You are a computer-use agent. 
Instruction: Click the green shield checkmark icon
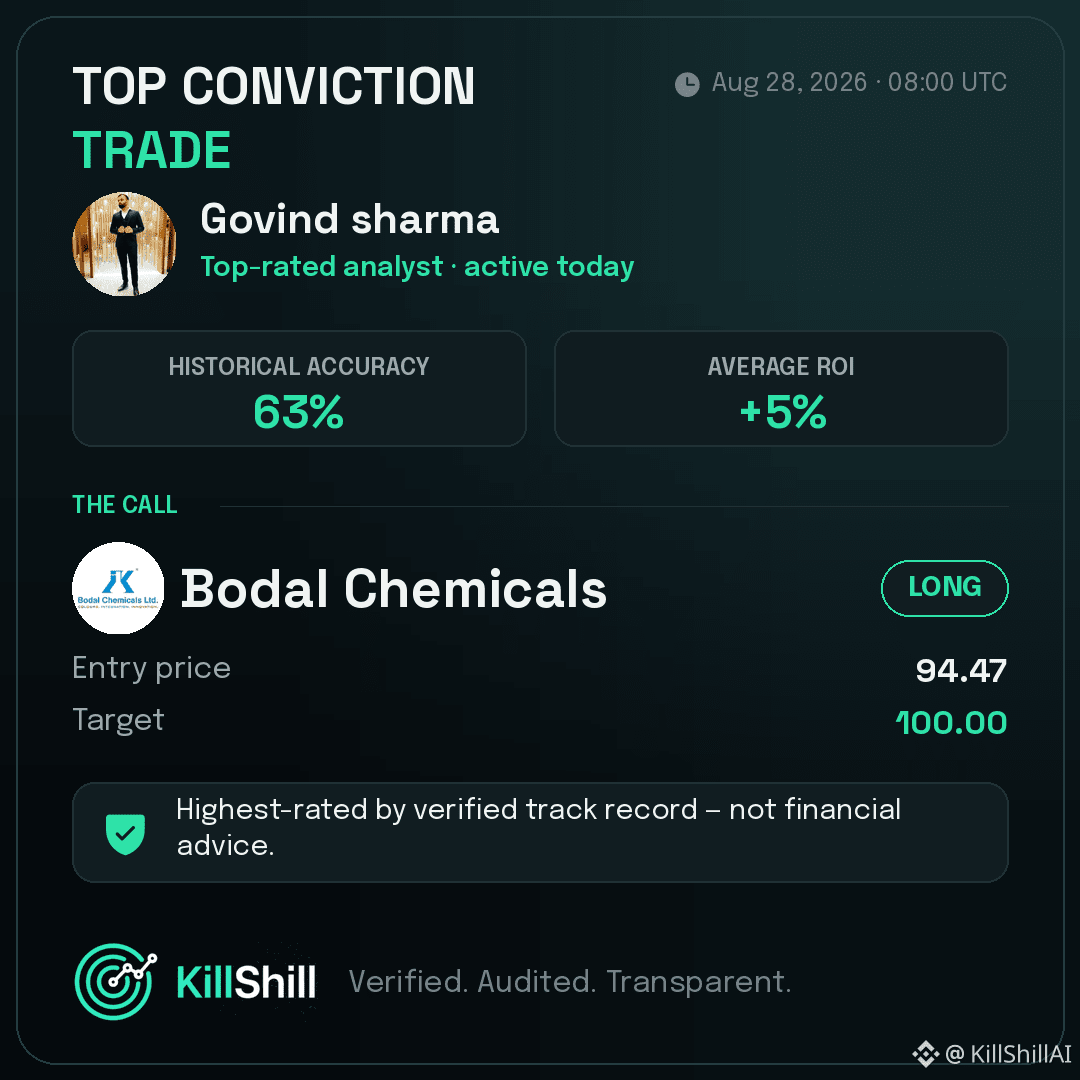[125, 833]
